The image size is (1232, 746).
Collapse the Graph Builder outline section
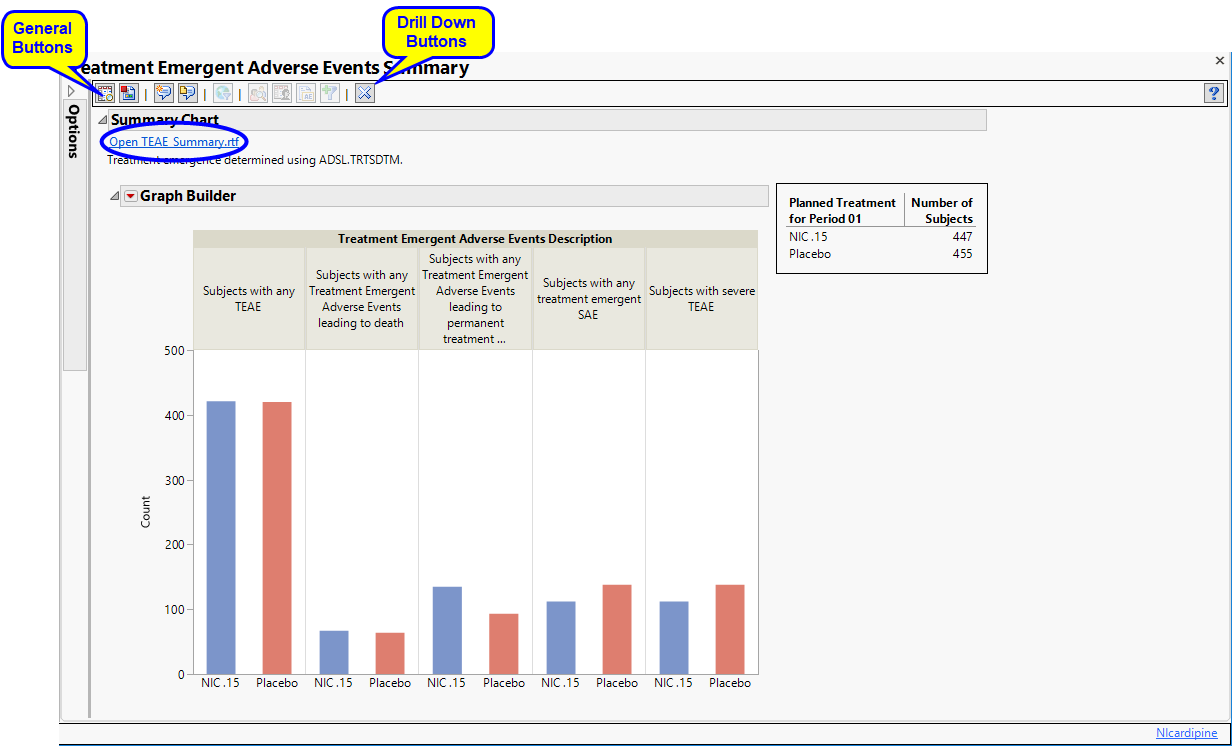(114, 196)
